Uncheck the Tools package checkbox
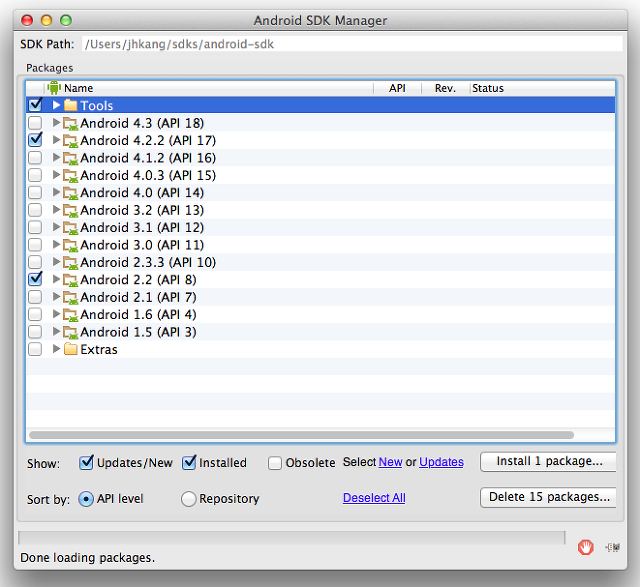 [x=35, y=105]
